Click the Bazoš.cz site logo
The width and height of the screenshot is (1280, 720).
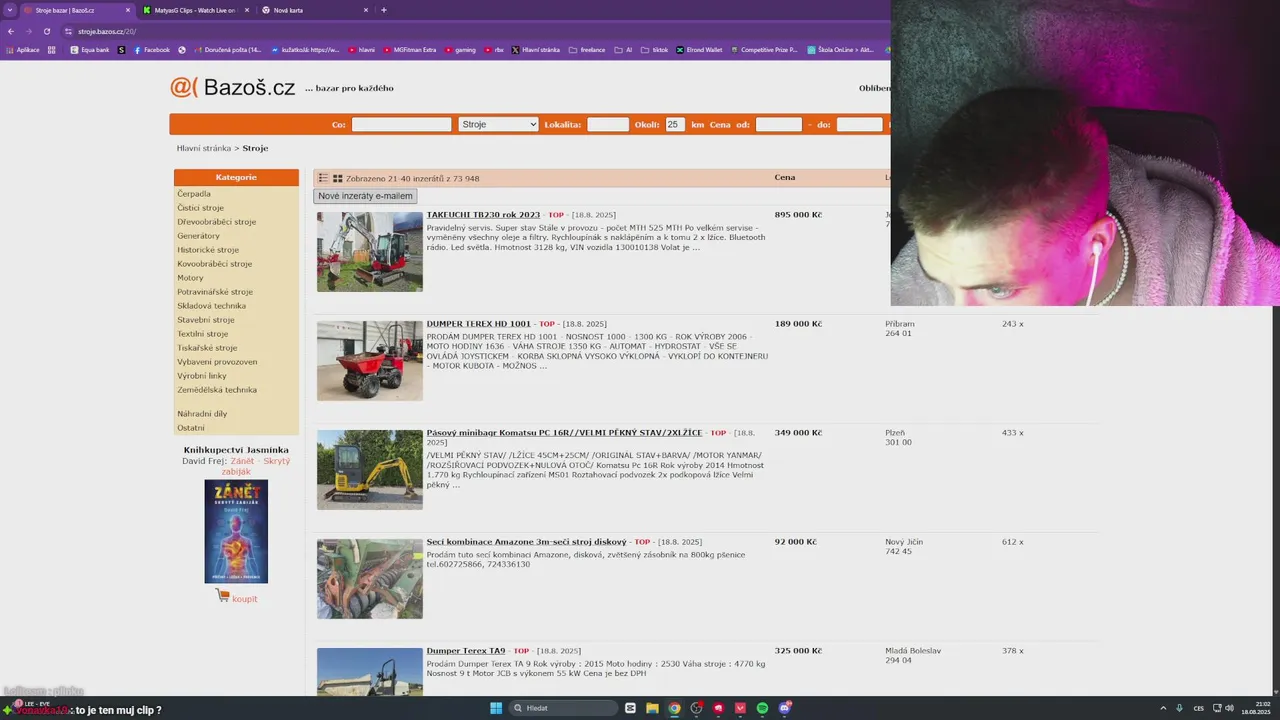232,87
